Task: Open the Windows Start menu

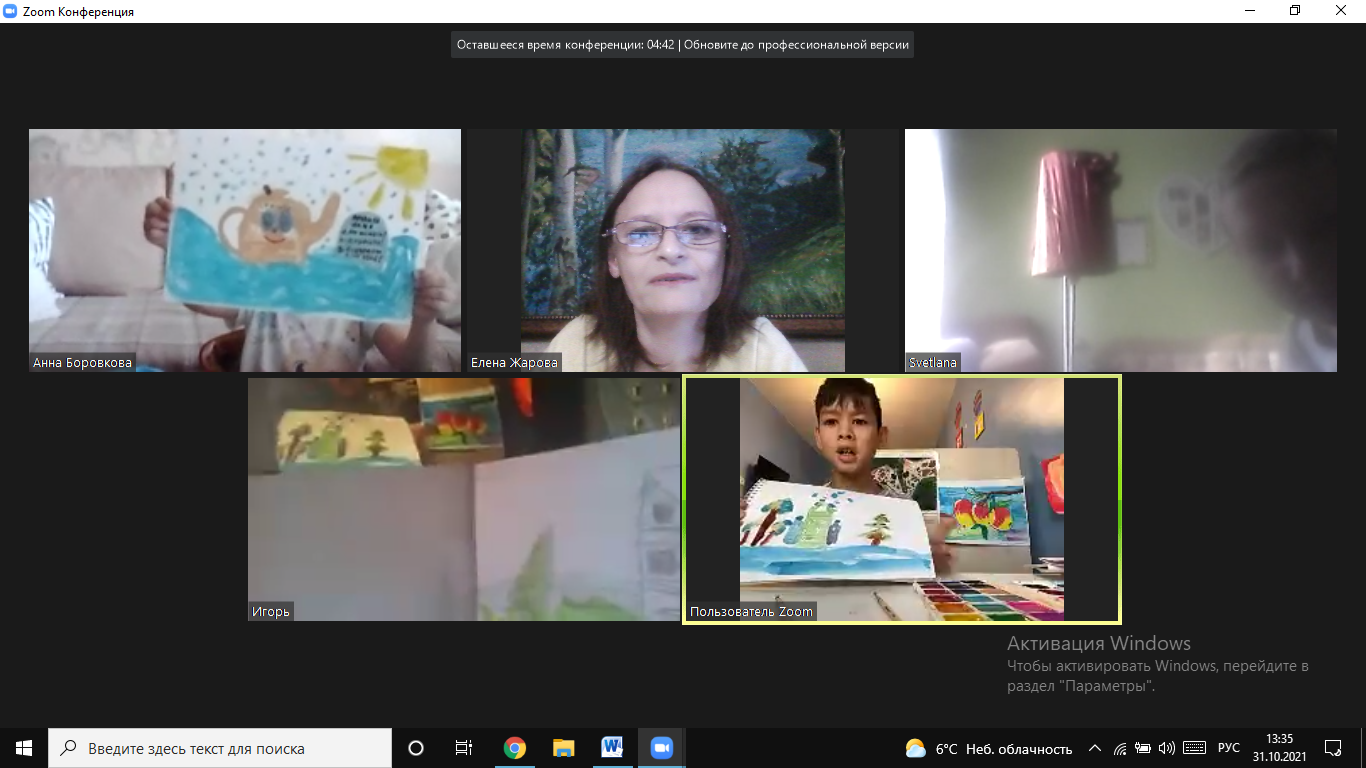Action: click(24, 748)
